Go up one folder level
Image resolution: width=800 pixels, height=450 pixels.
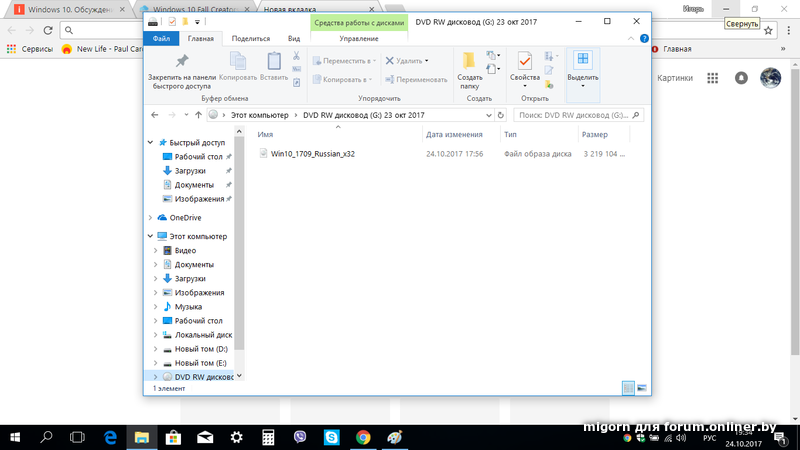(198, 115)
